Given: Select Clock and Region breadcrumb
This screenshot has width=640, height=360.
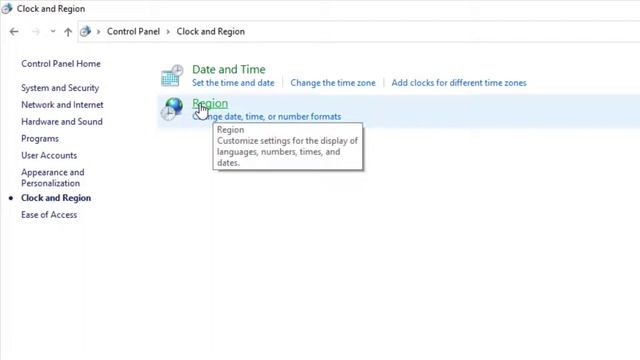Looking at the screenshot, I should click(x=211, y=31).
